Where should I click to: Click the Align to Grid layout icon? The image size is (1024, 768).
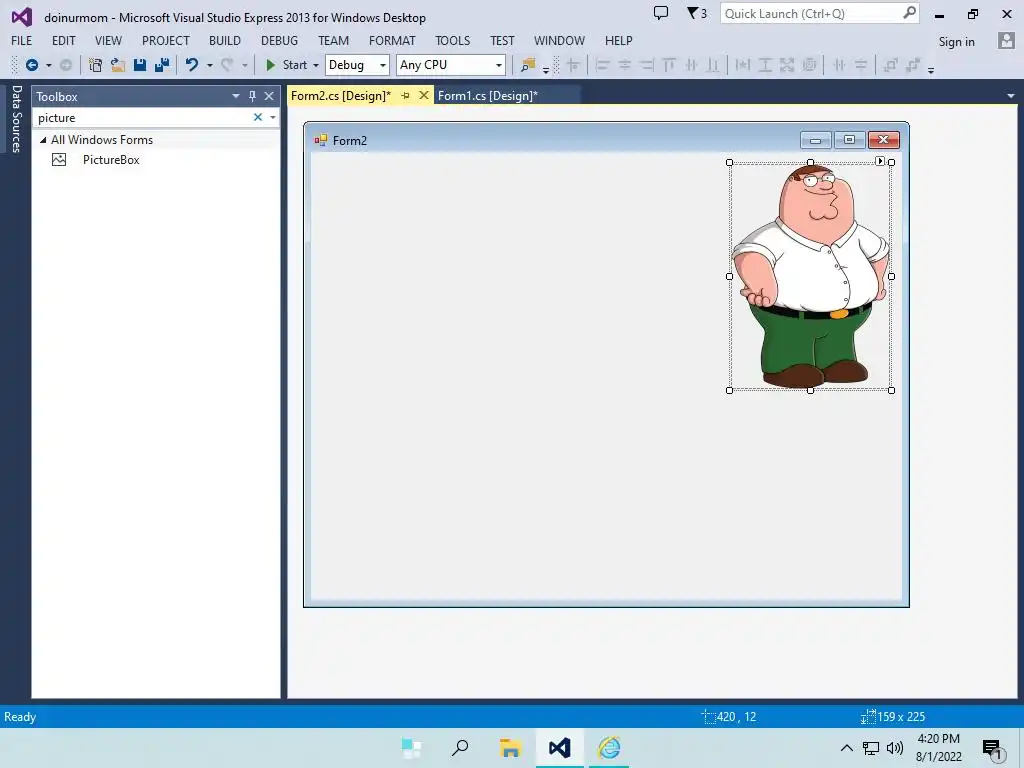click(573, 65)
